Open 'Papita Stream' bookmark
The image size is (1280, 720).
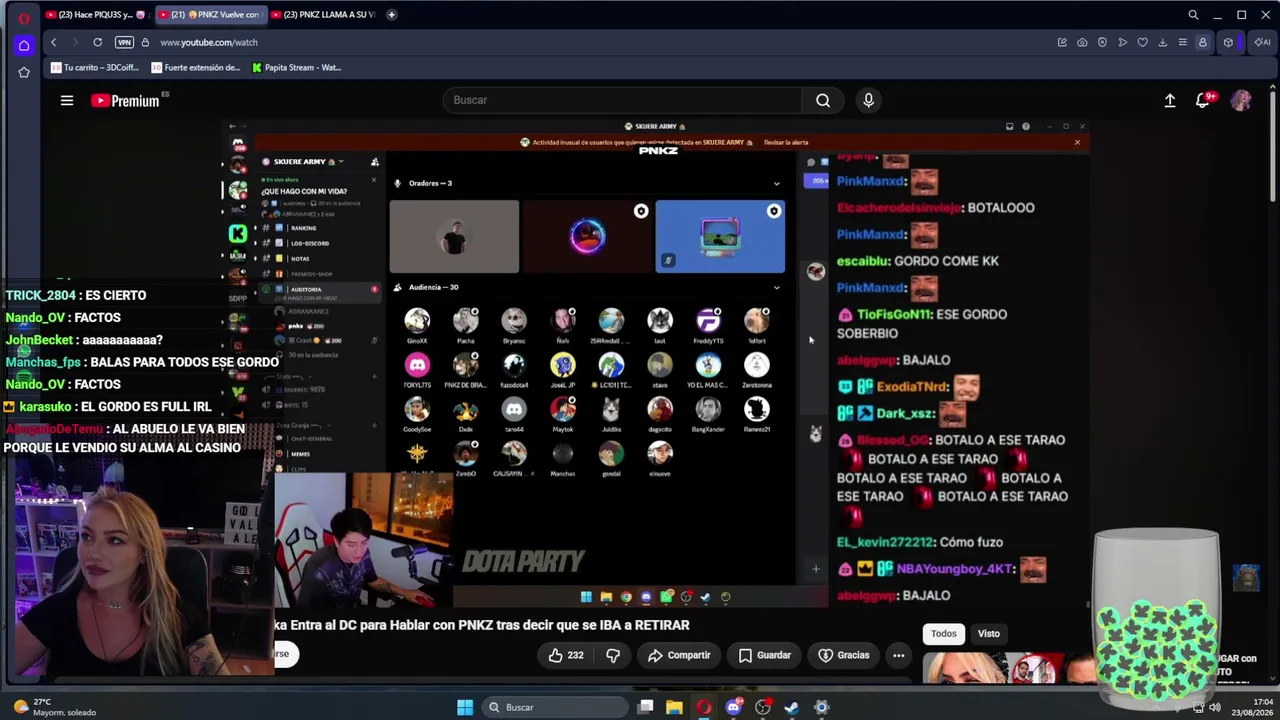click(x=297, y=68)
